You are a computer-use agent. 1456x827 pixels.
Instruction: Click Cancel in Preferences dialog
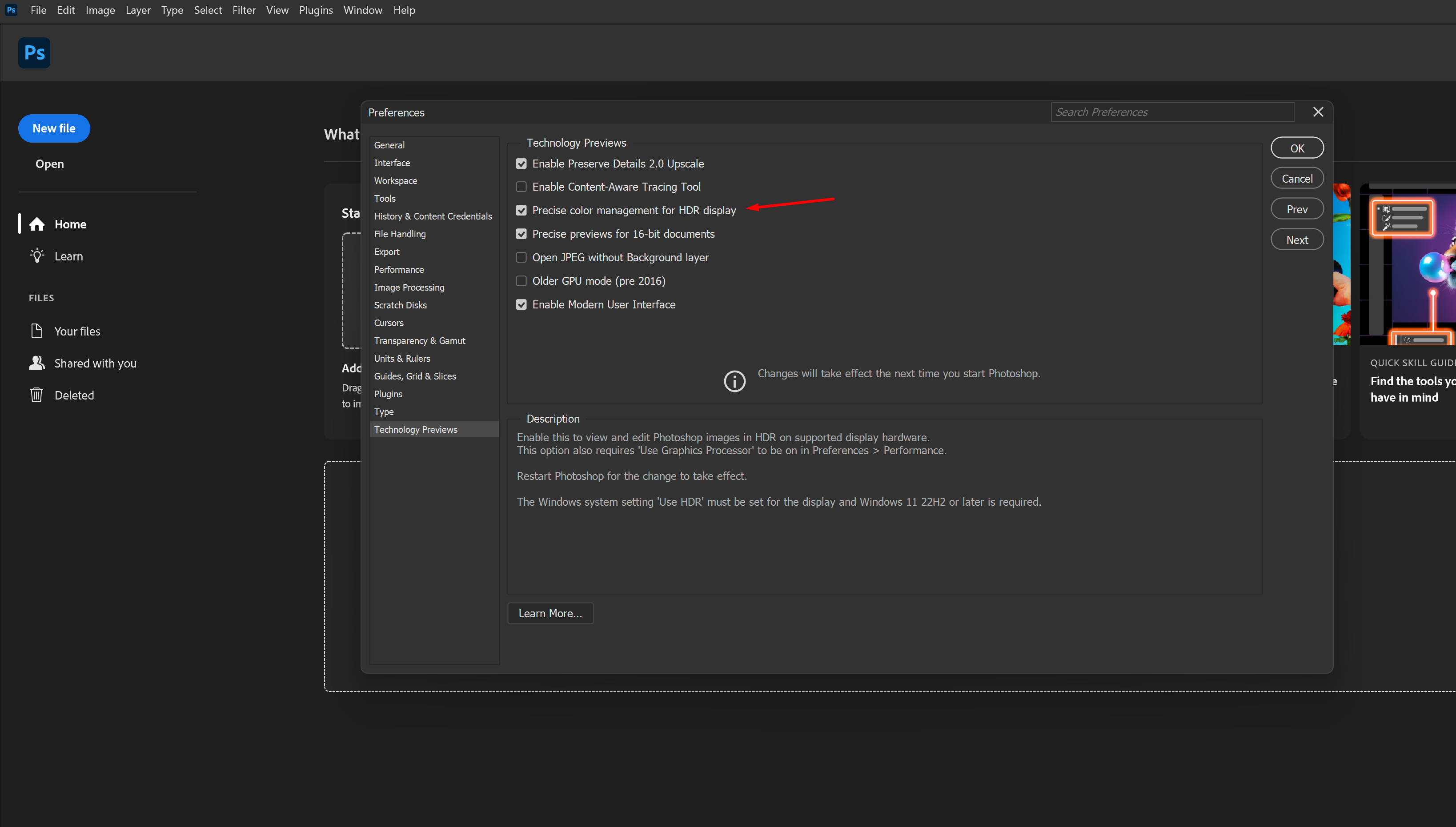[x=1297, y=178]
